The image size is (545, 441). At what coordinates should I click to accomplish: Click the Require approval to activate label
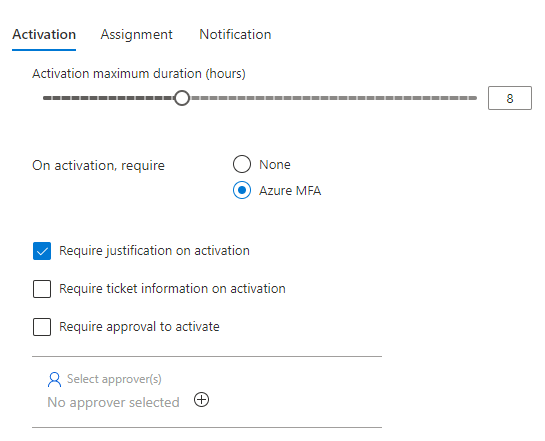point(139,327)
